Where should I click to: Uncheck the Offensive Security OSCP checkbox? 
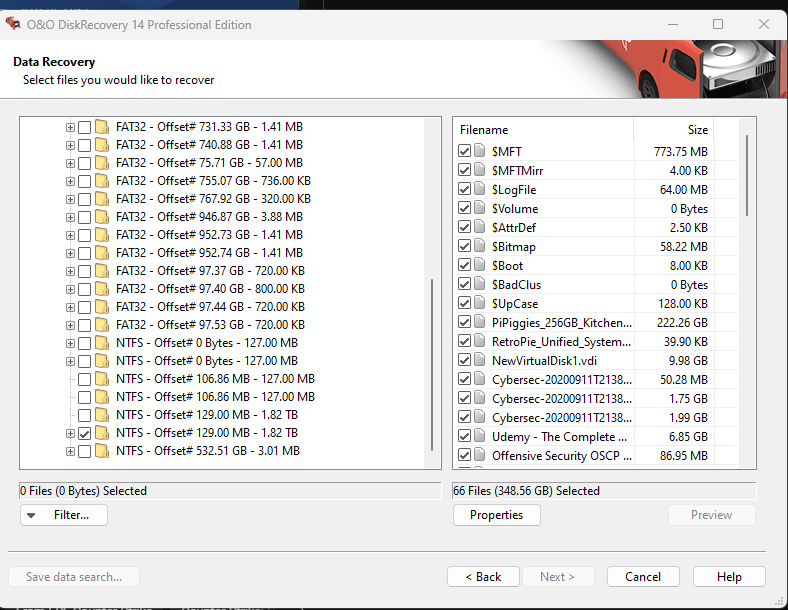[464, 455]
